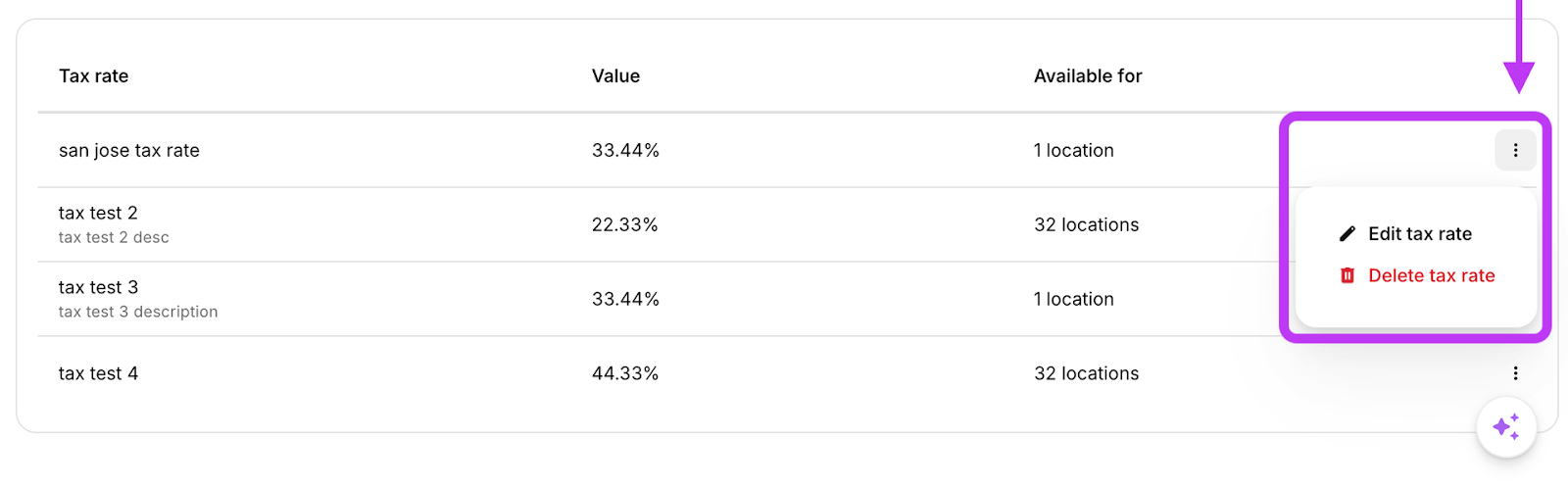Open the san jose tax rate options menu
Viewport: 1568px width, 488px height.
[1515, 151]
